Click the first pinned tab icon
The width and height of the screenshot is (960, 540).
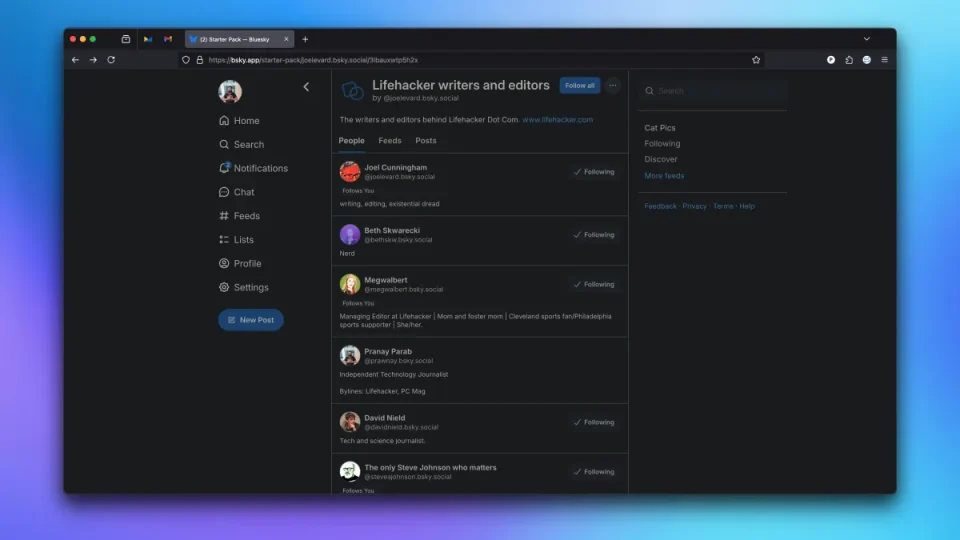click(x=148, y=39)
